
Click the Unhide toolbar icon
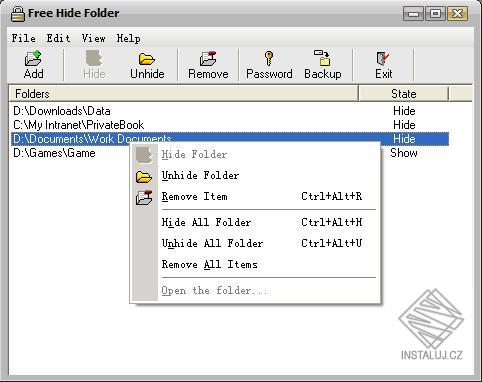147,65
